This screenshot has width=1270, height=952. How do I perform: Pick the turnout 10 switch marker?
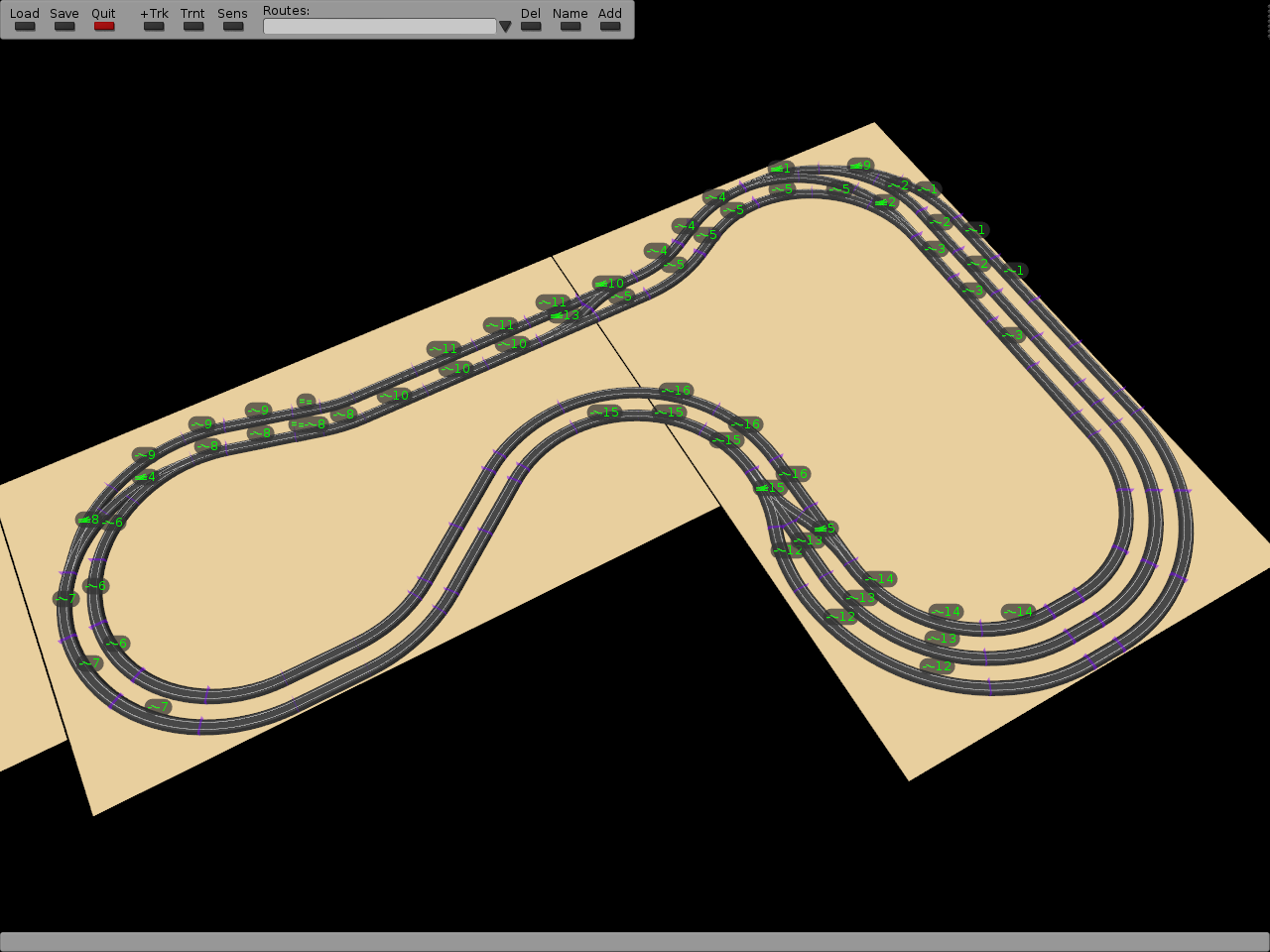coord(608,284)
